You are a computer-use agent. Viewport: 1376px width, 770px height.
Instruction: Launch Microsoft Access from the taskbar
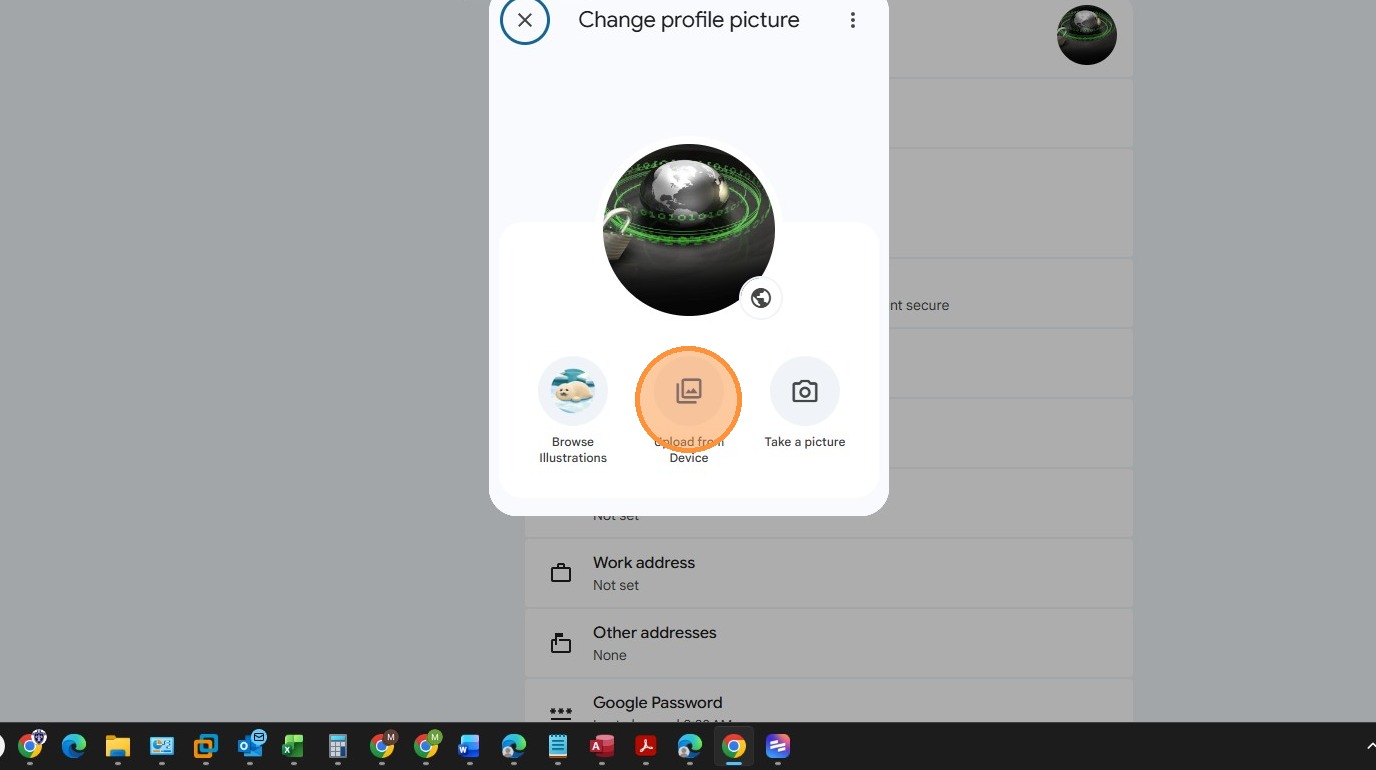tap(601, 745)
